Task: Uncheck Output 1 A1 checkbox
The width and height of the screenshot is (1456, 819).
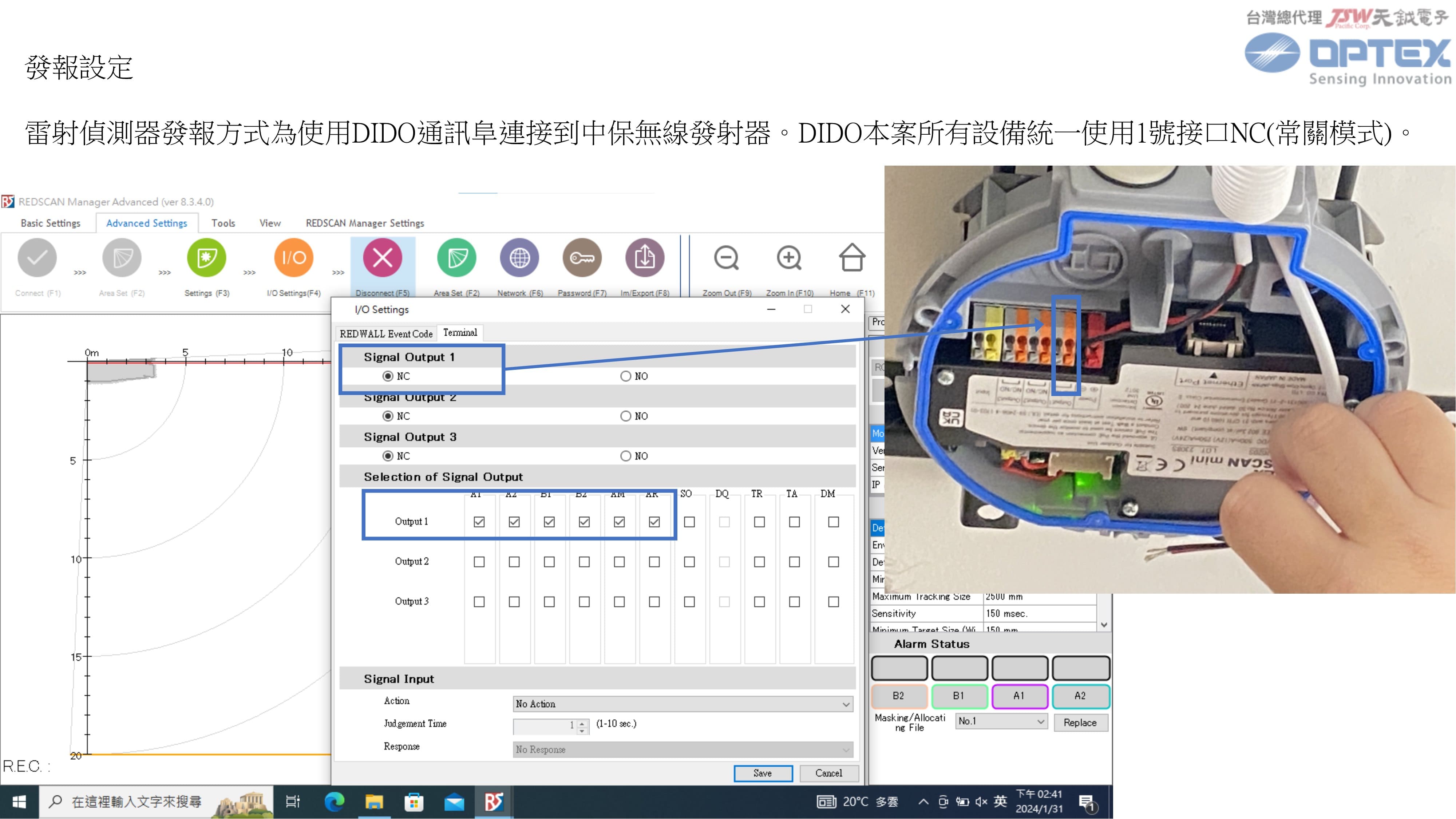Action: pyautogui.click(x=479, y=522)
